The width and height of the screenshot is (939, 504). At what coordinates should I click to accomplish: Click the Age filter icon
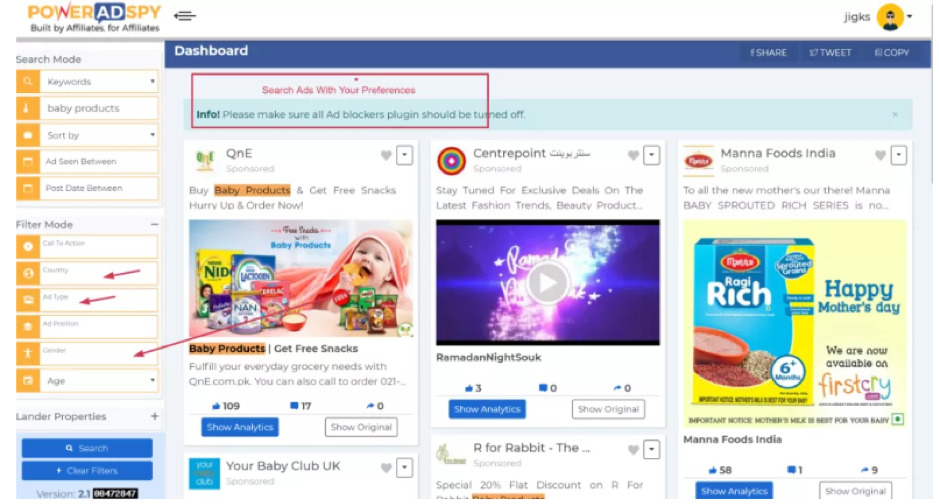(x=28, y=381)
